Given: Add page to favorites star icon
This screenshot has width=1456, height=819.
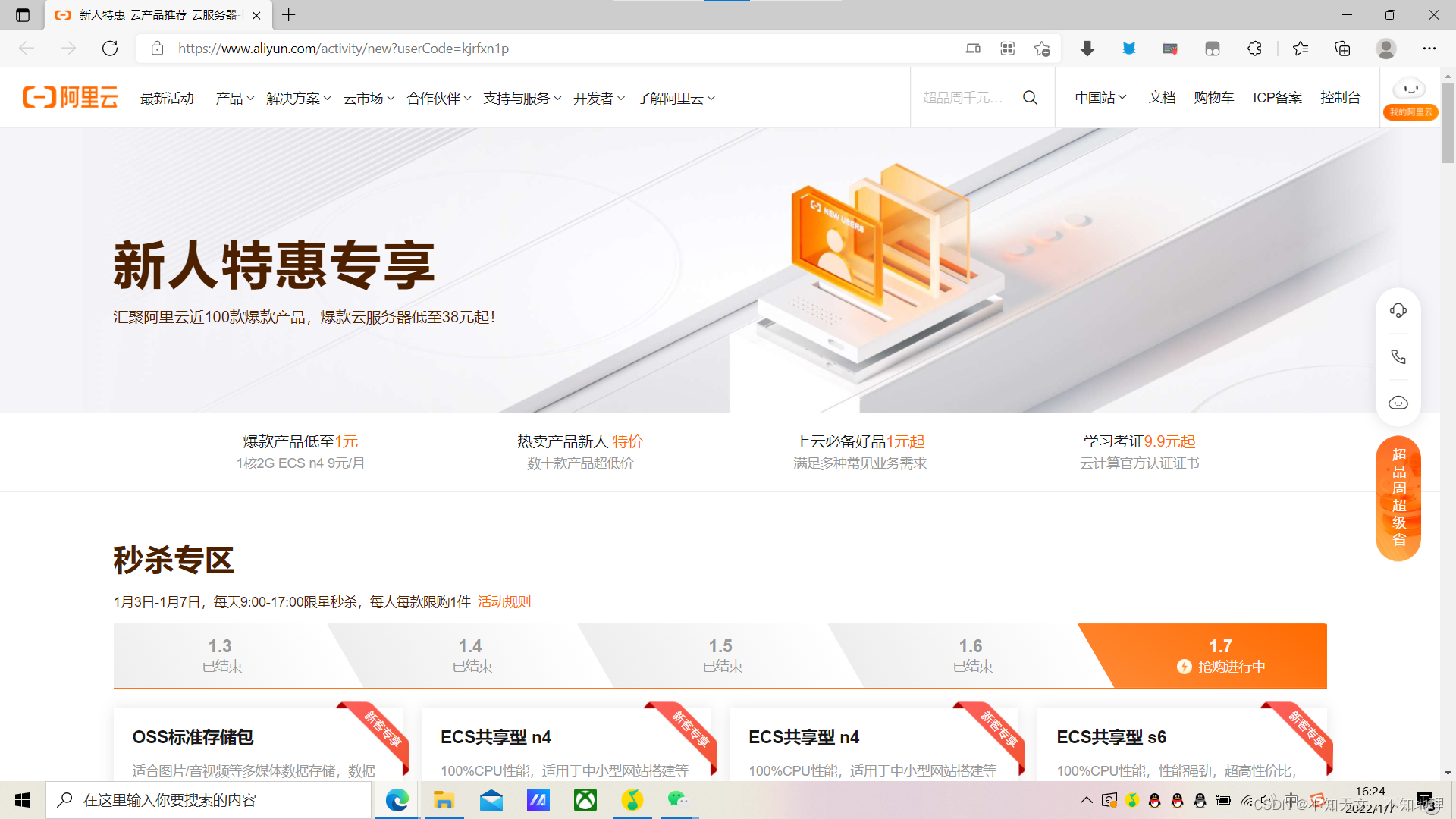Looking at the screenshot, I should [x=1042, y=49].
